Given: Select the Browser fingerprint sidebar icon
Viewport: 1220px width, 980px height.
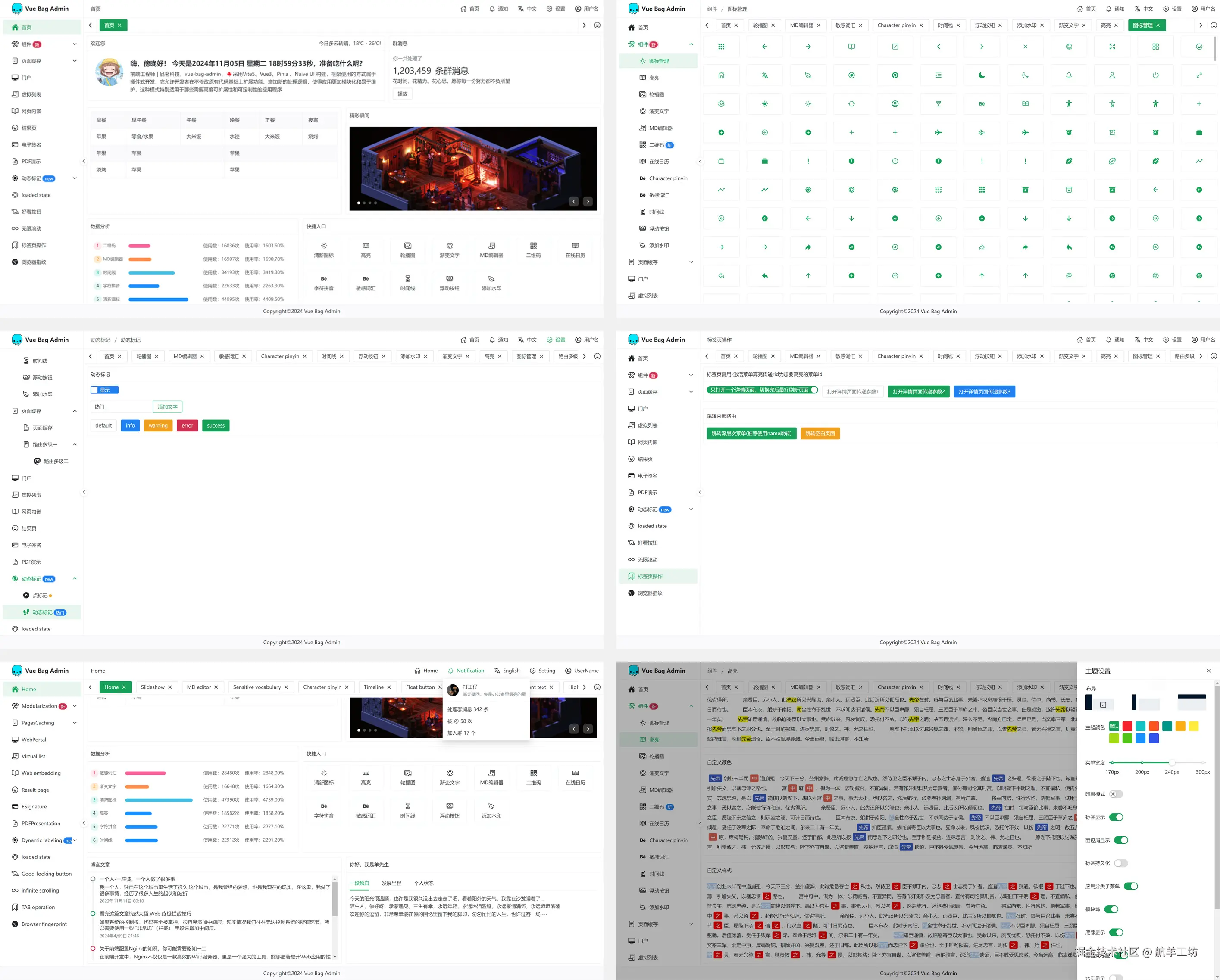Looking at the screenshot, I should (15, 924).
